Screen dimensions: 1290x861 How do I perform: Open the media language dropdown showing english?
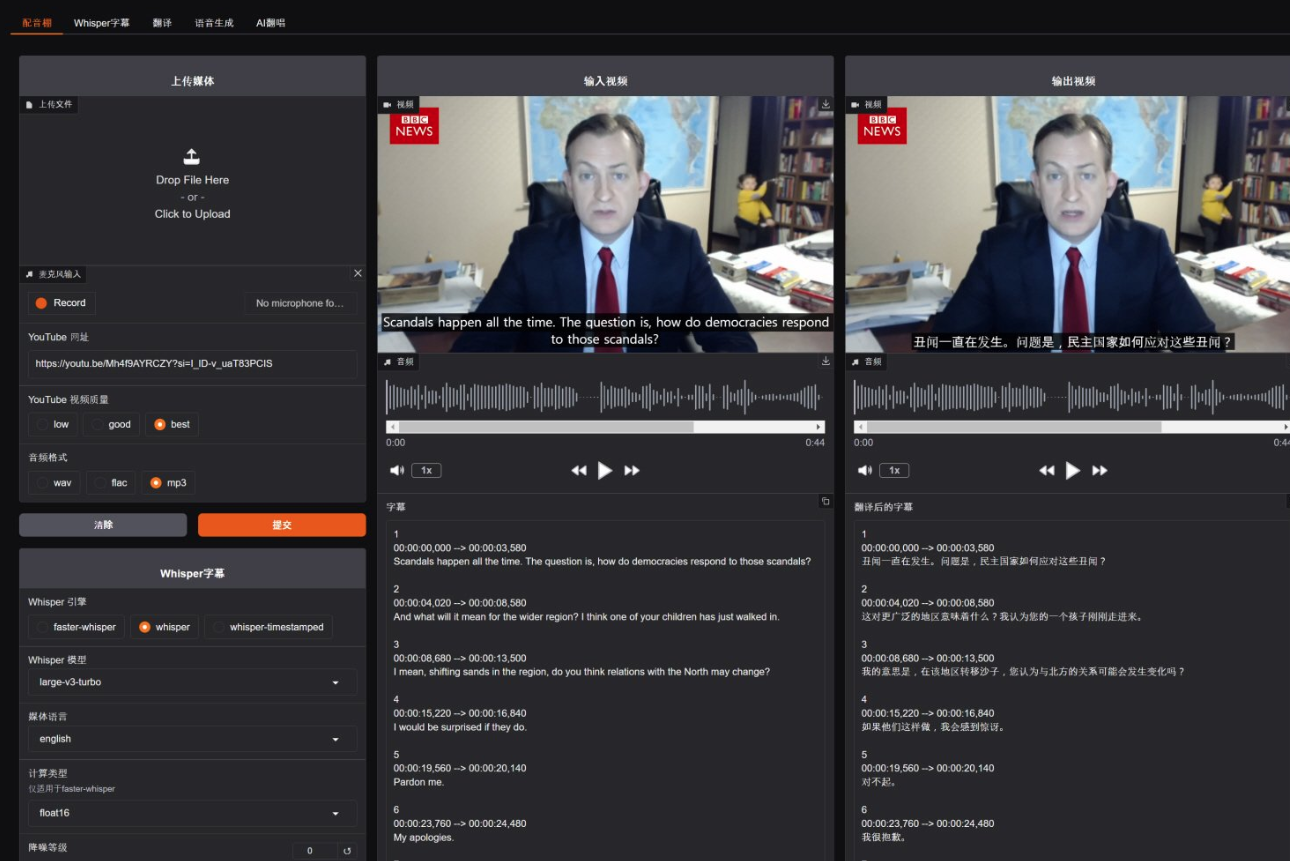pyautogui.click(x=192, y=739)
